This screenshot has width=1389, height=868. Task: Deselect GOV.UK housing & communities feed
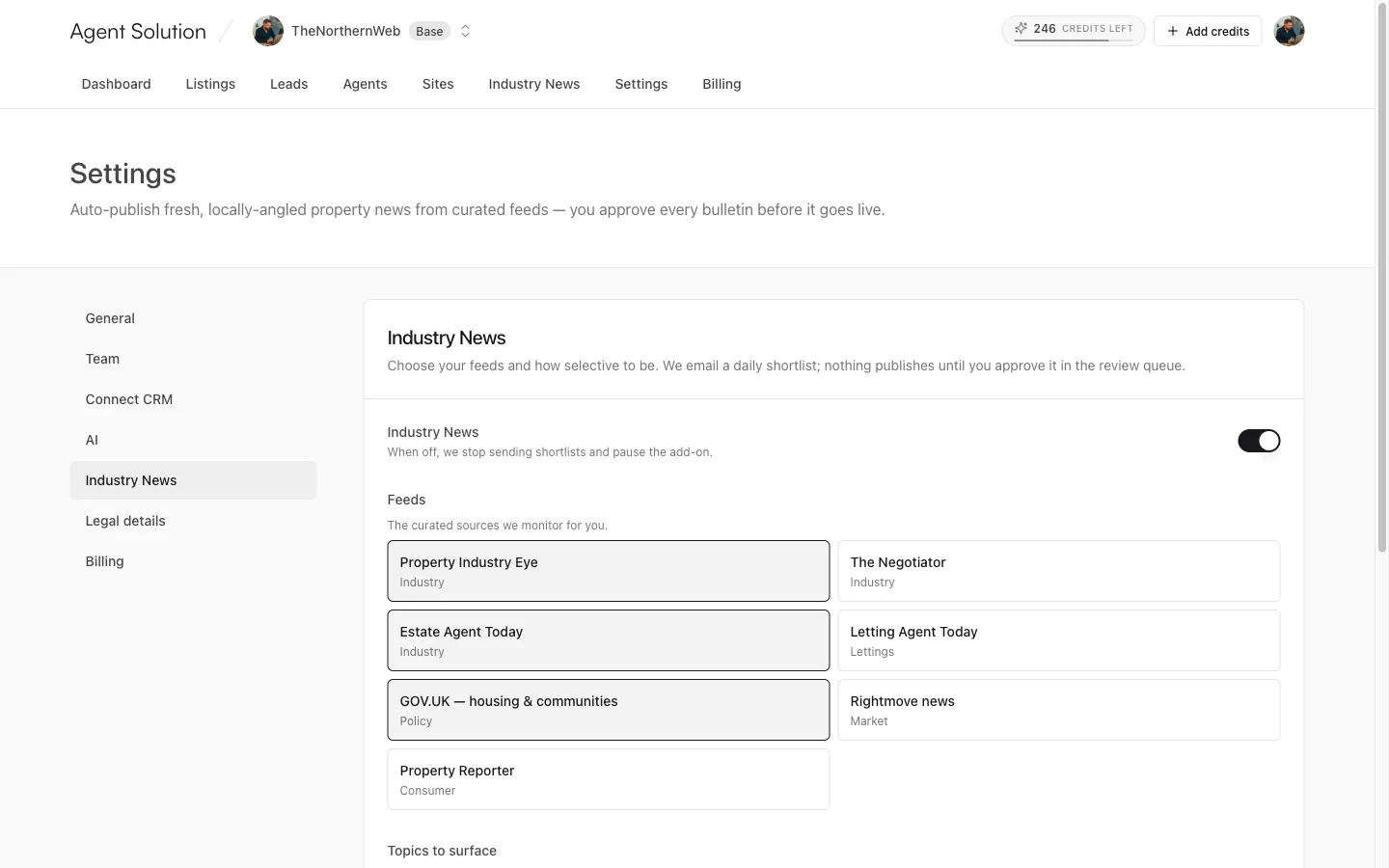pos(609,710)
